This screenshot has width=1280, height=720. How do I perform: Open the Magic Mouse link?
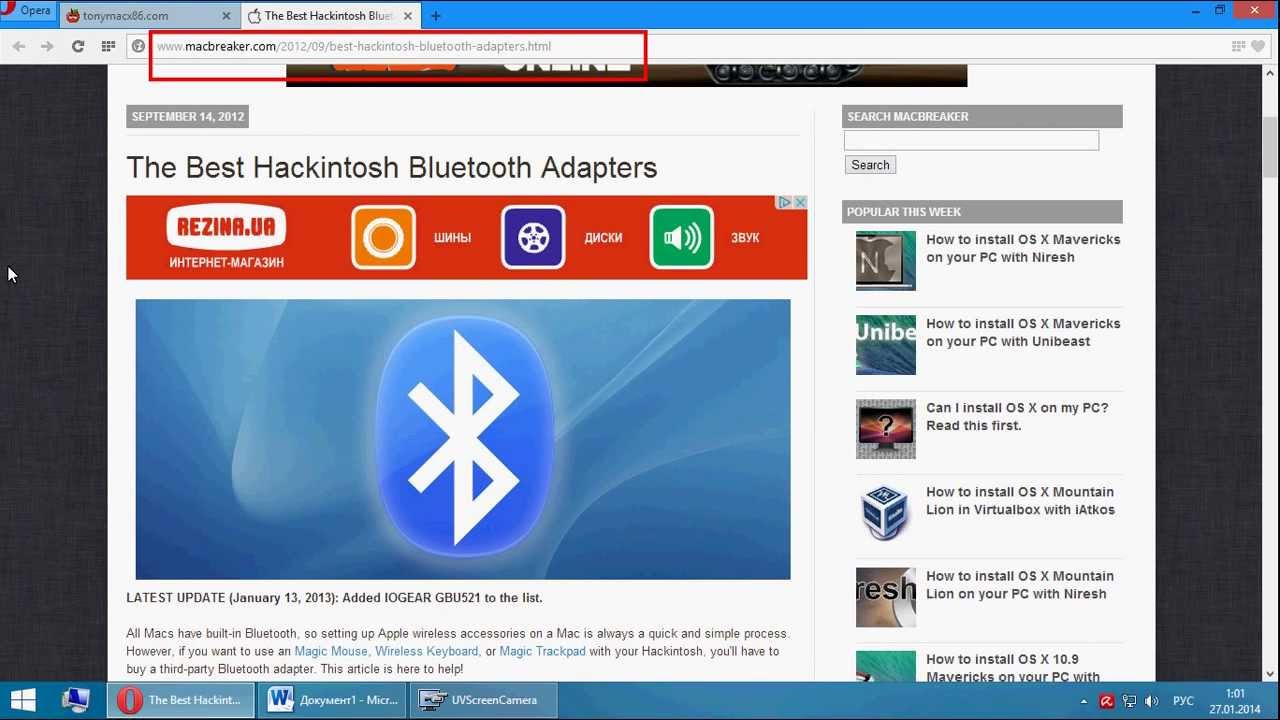click(x=331, y=651)
